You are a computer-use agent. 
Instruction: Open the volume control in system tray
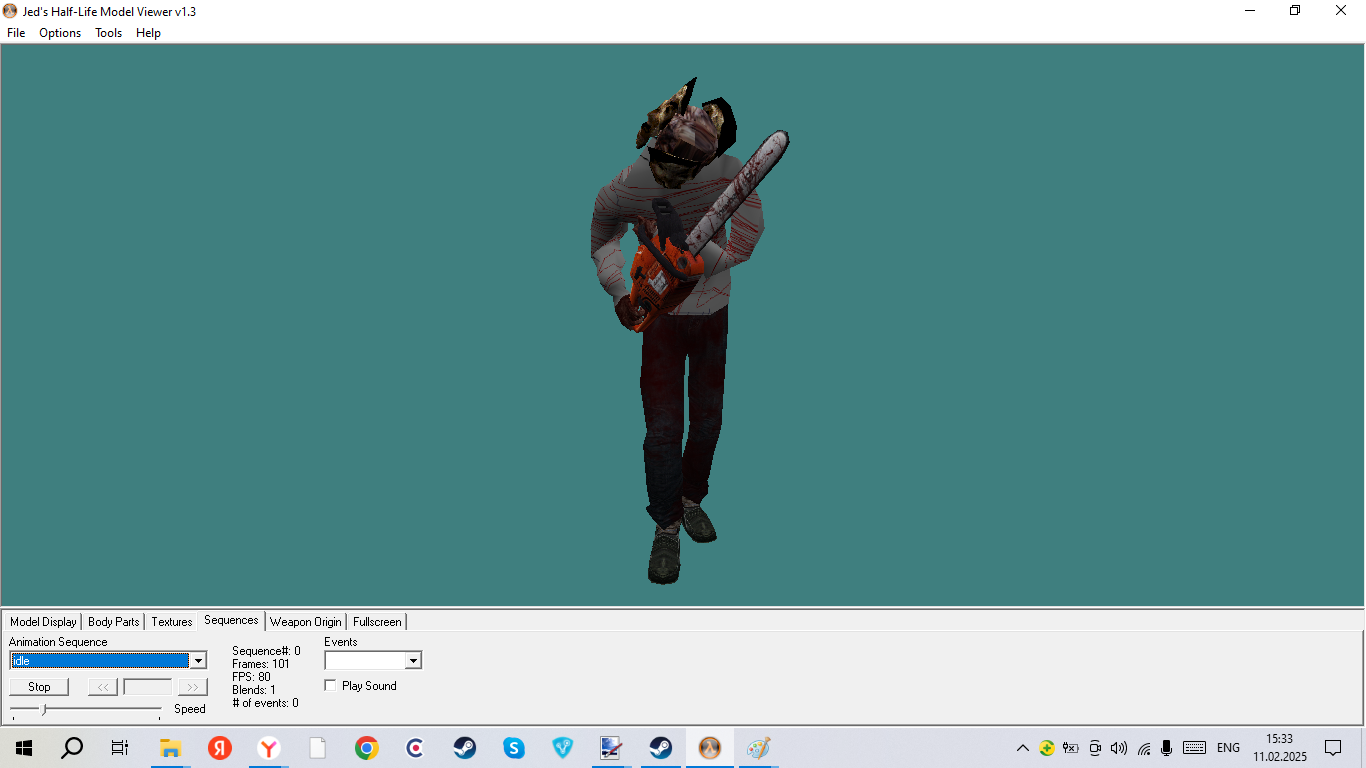[x=1119, y=748]
